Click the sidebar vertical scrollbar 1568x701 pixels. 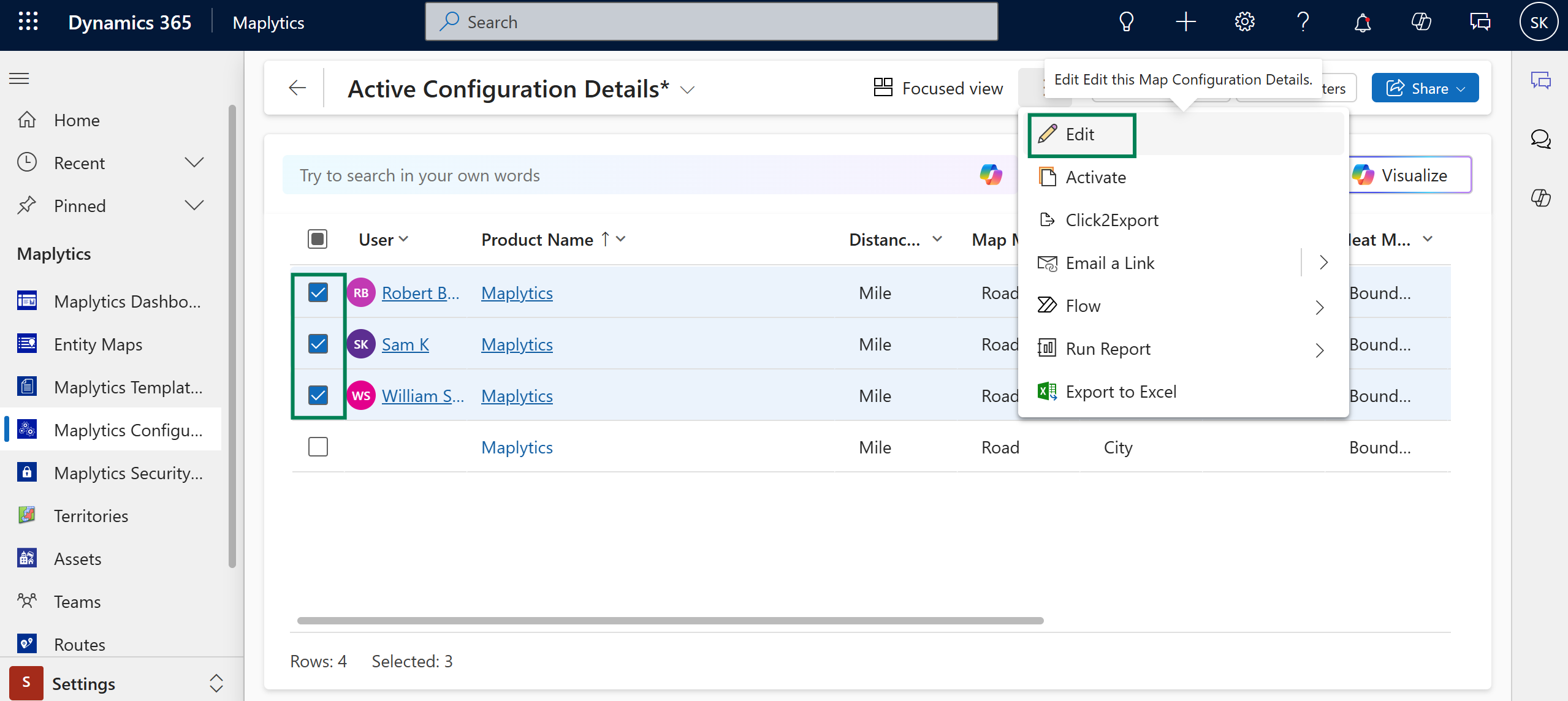(232, 337)
